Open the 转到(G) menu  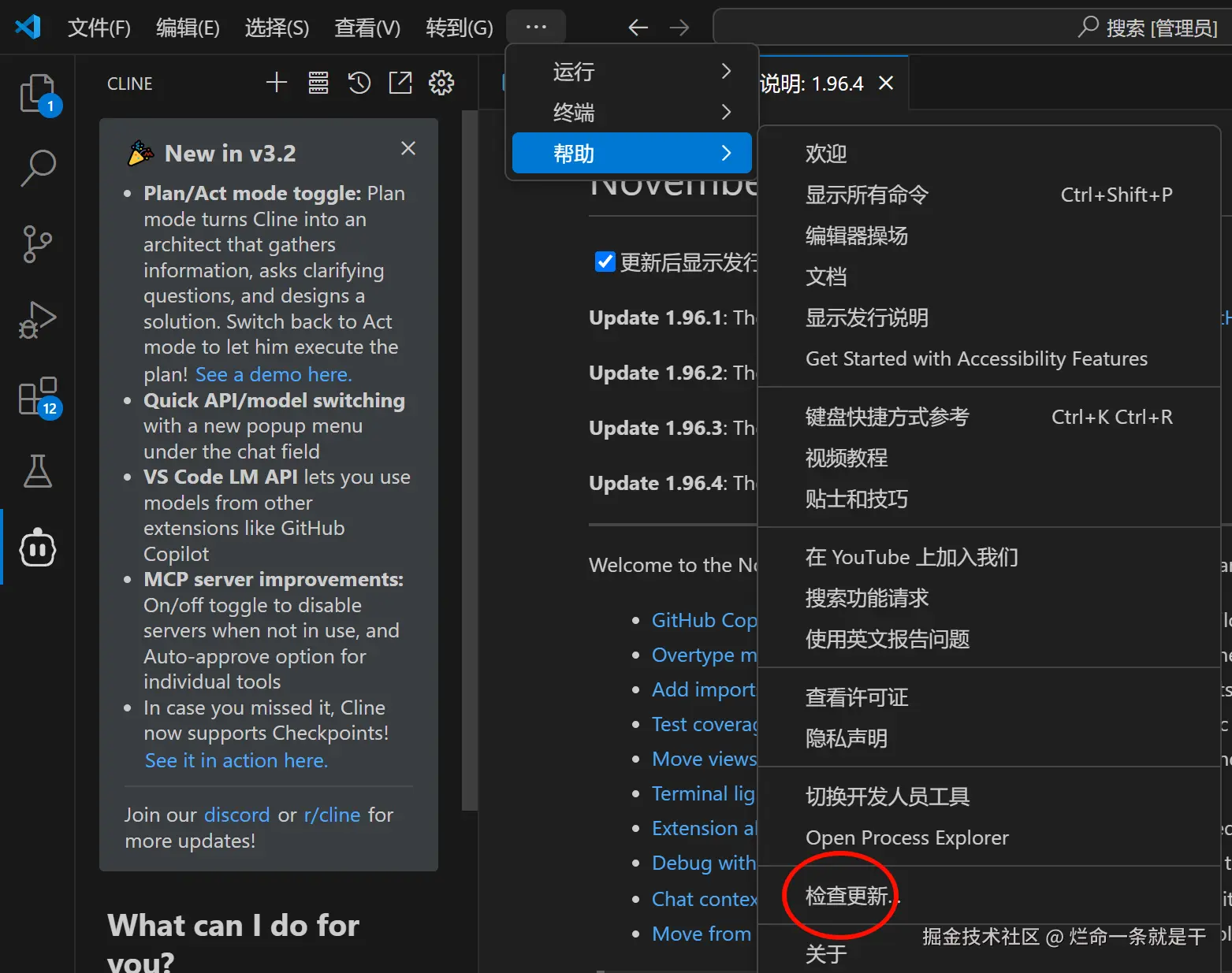pos(460,28)
